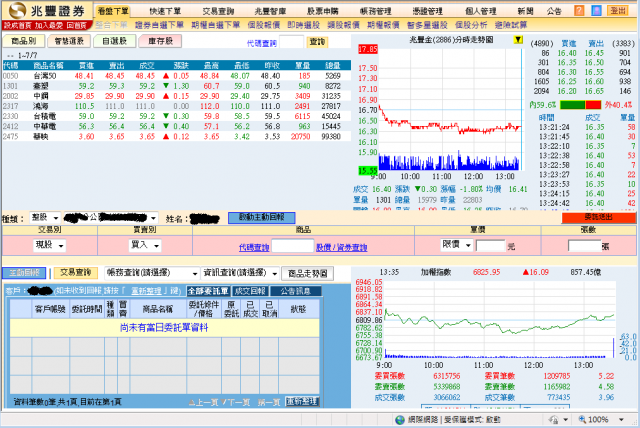Open the 個股報價 submenu item

264,25
